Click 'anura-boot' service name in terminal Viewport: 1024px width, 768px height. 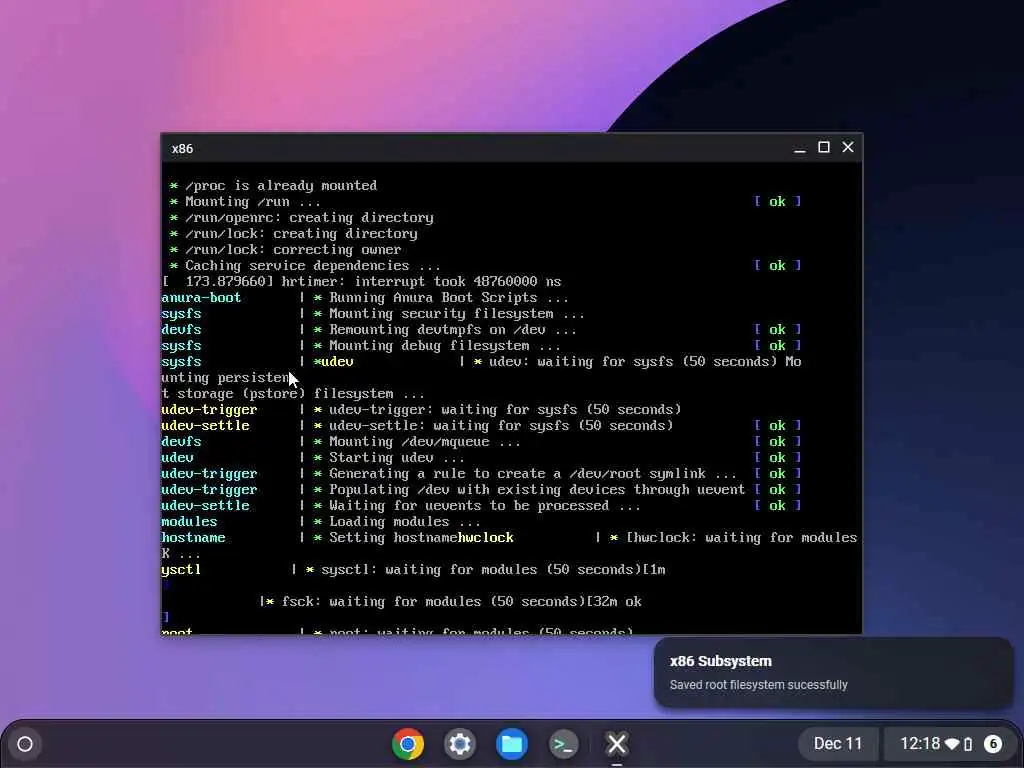(x=201, y=298)
